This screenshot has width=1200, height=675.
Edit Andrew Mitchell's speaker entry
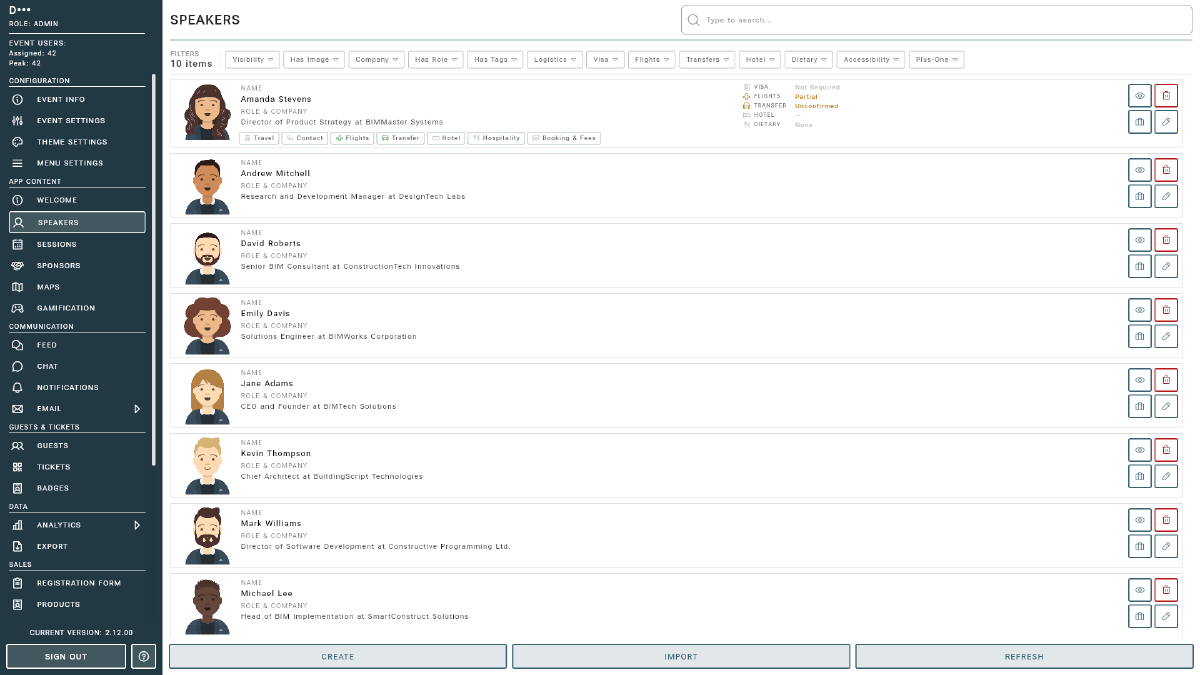1166,196
